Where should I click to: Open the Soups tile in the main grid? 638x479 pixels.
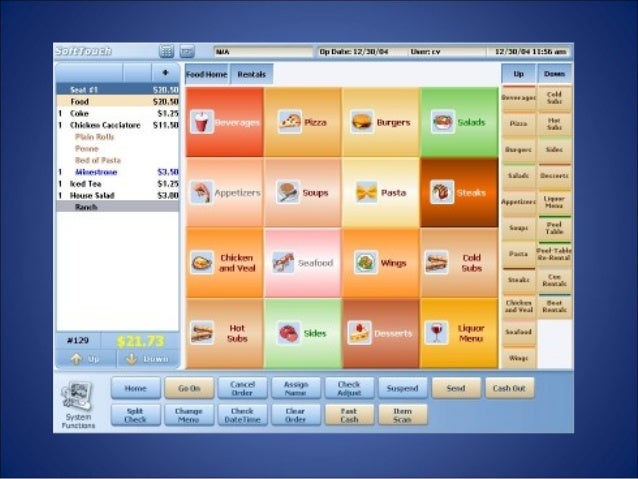coord(303,192)
